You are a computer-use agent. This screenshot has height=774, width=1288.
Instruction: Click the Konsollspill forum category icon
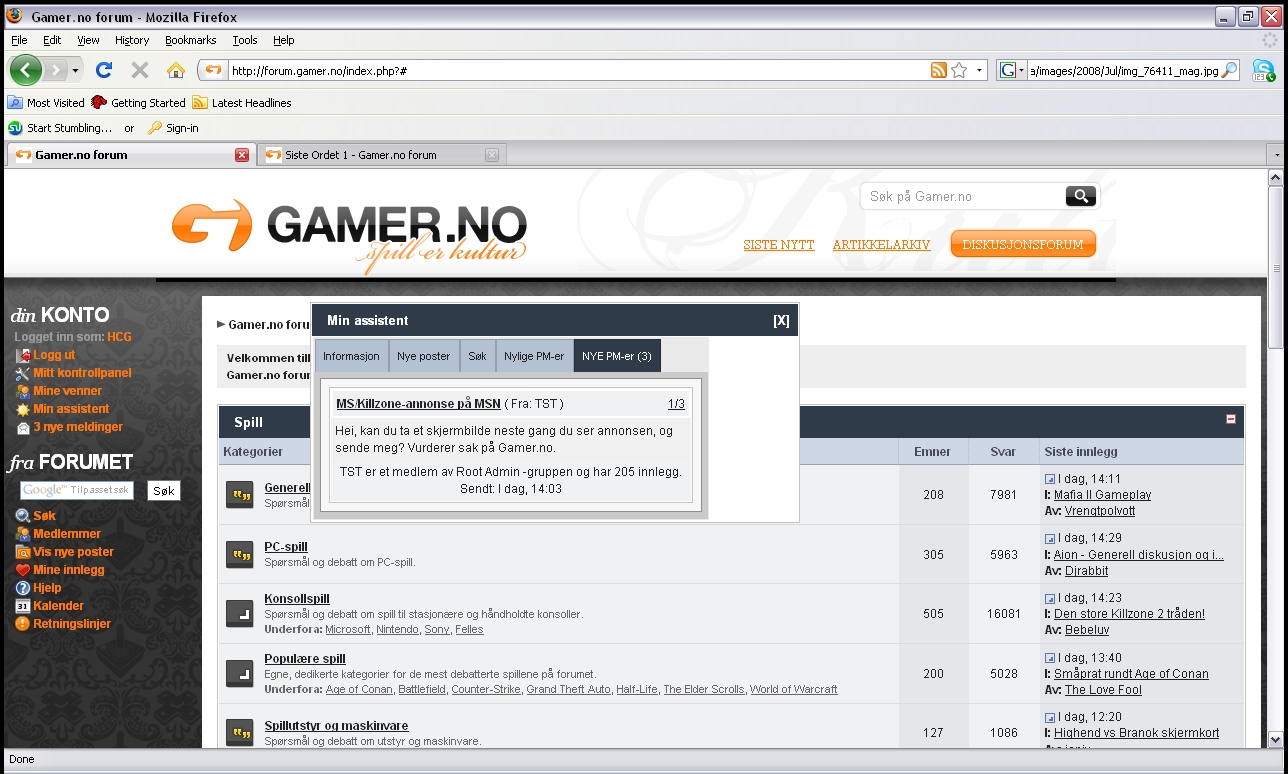[x=239, y=614]
